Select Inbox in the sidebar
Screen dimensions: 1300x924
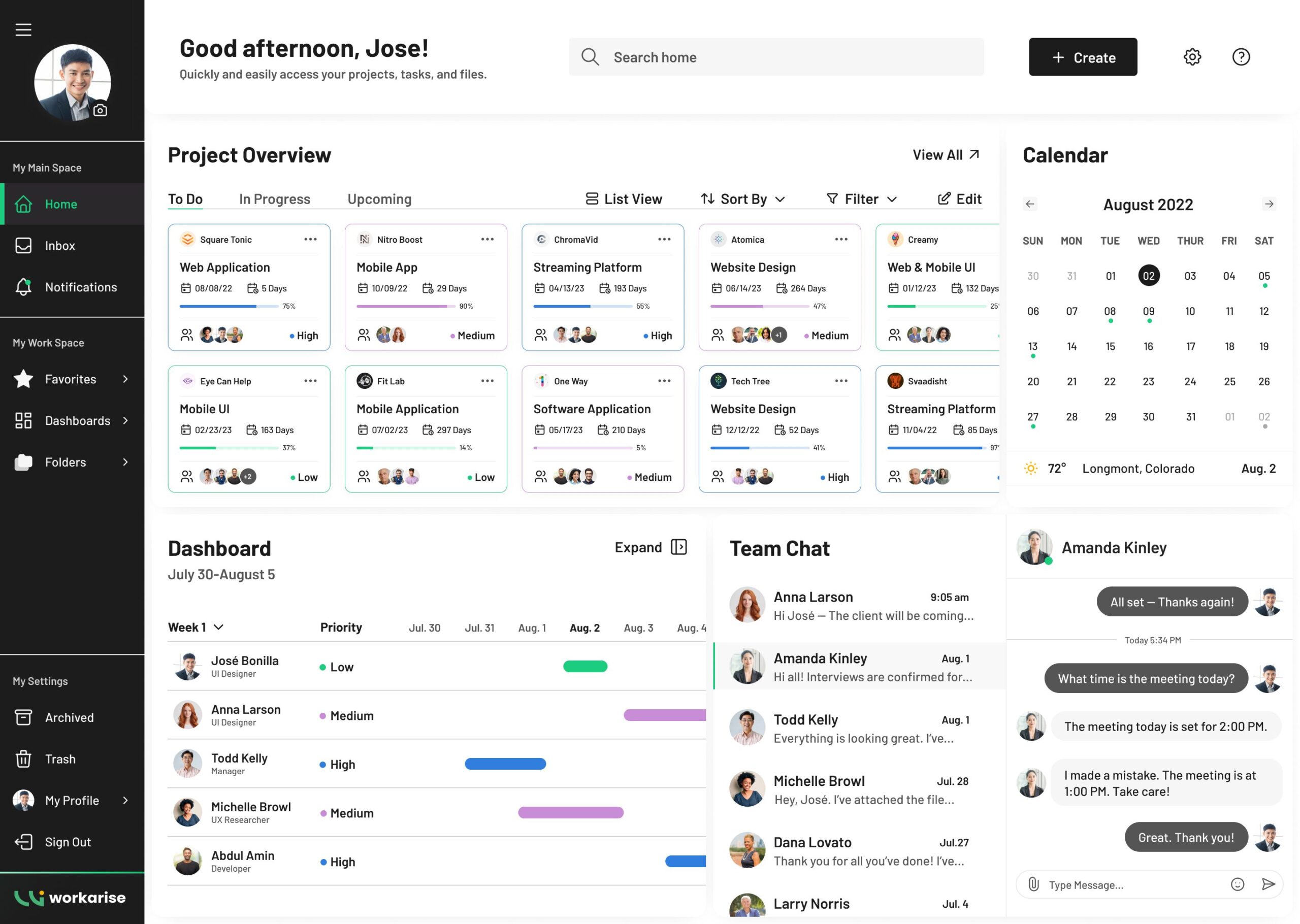click(x=60, y=246)
